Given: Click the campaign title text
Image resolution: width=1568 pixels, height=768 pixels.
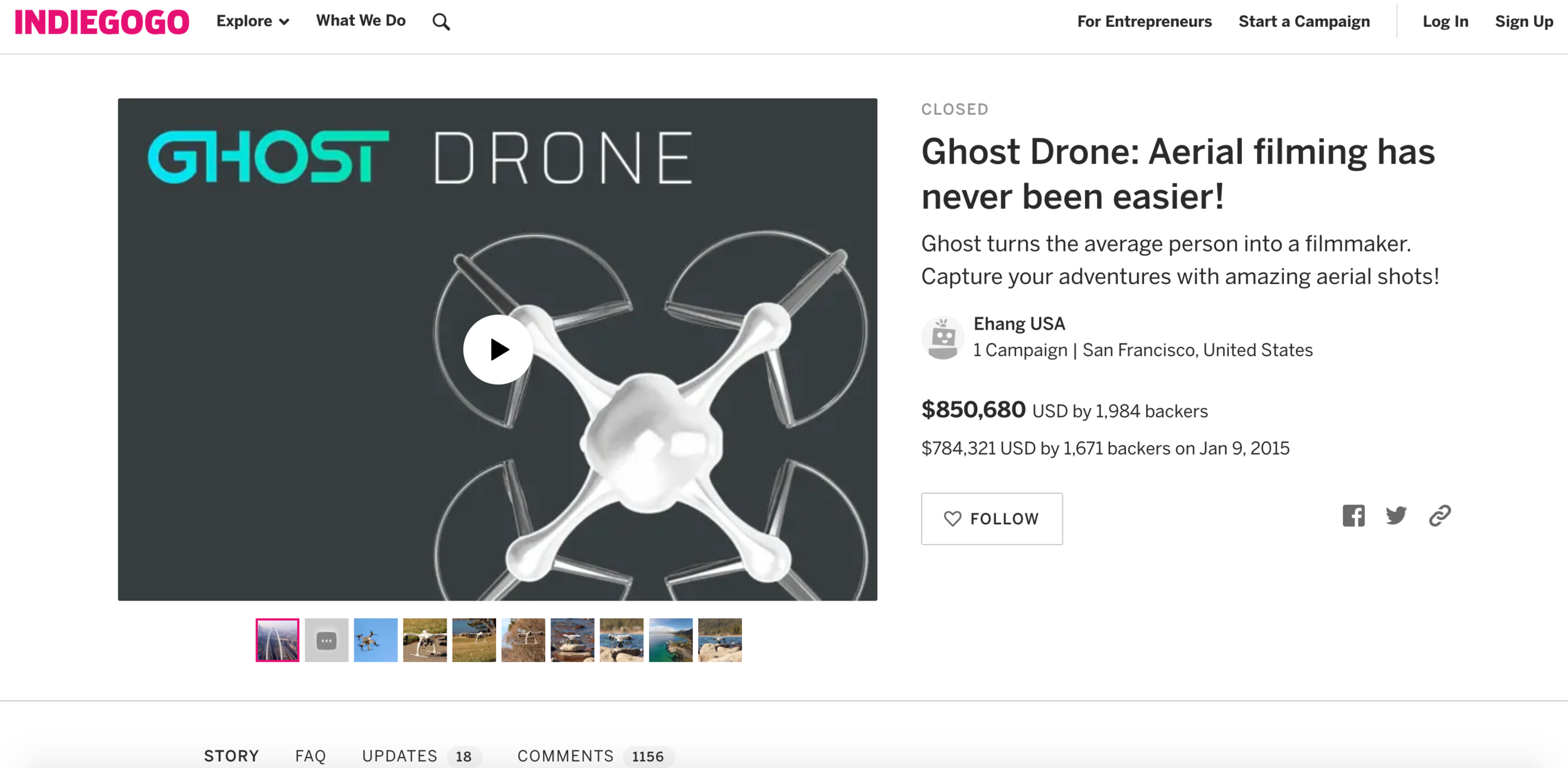Looking at the screenshot, I should pos(1178,174).
